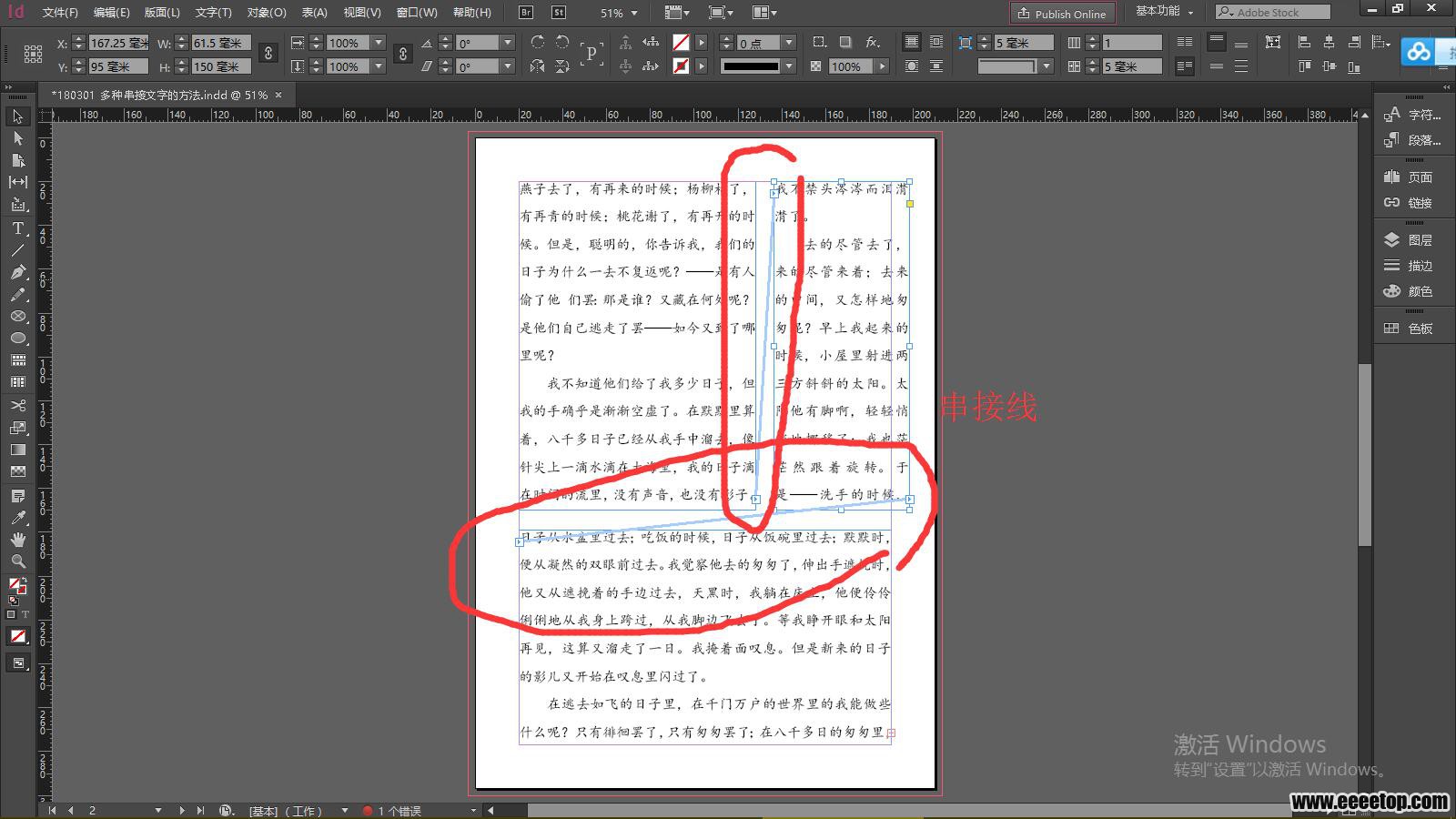Select the Selection tool (black arrow)
1456x819 pixels.
(x=17, y=116)
